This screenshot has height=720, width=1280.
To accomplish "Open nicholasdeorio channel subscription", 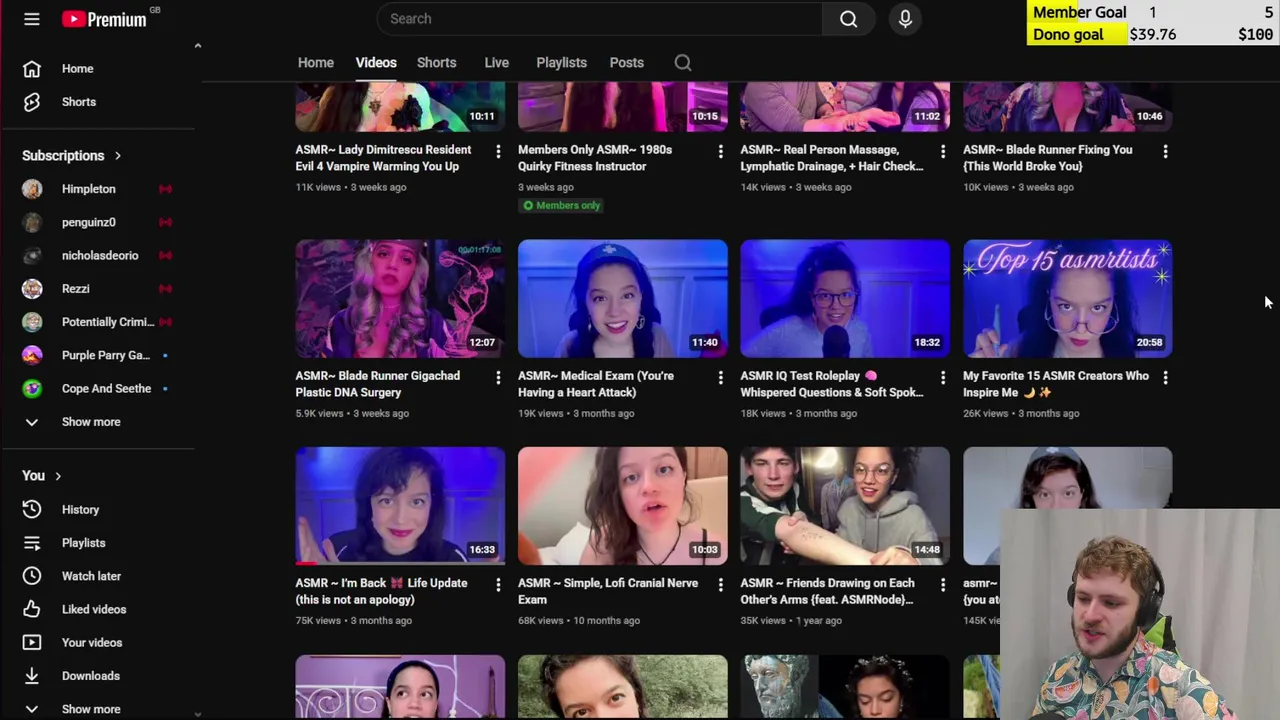I will click(x=98, y=255).
